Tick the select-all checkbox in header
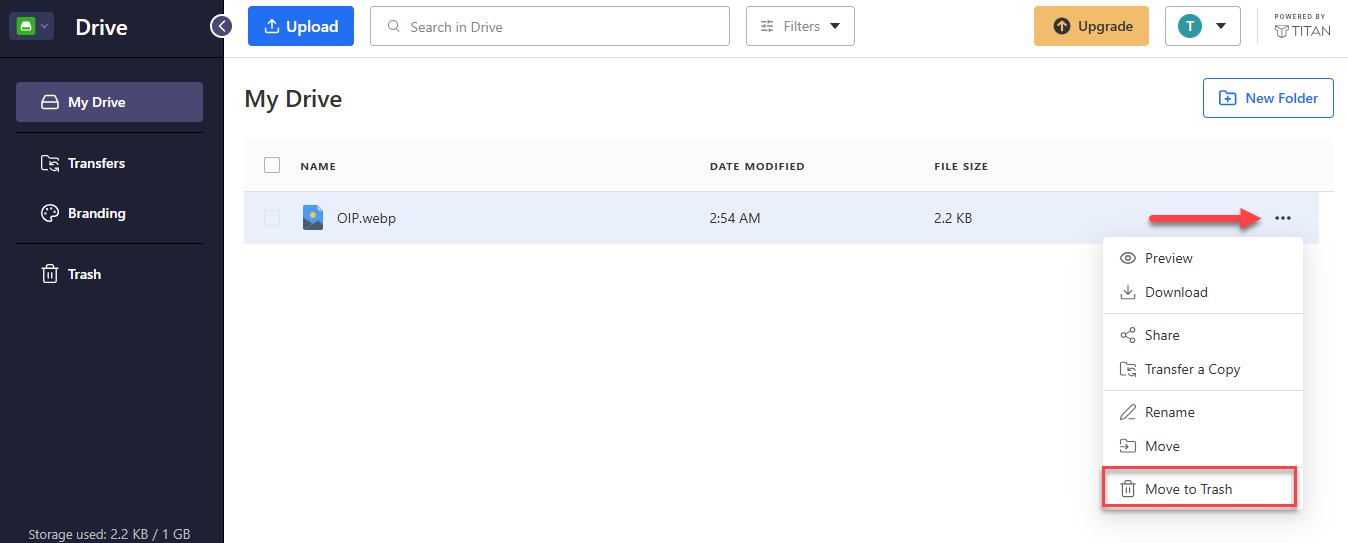The width and height of the screenshot is (1348, 543). (272, 165)
